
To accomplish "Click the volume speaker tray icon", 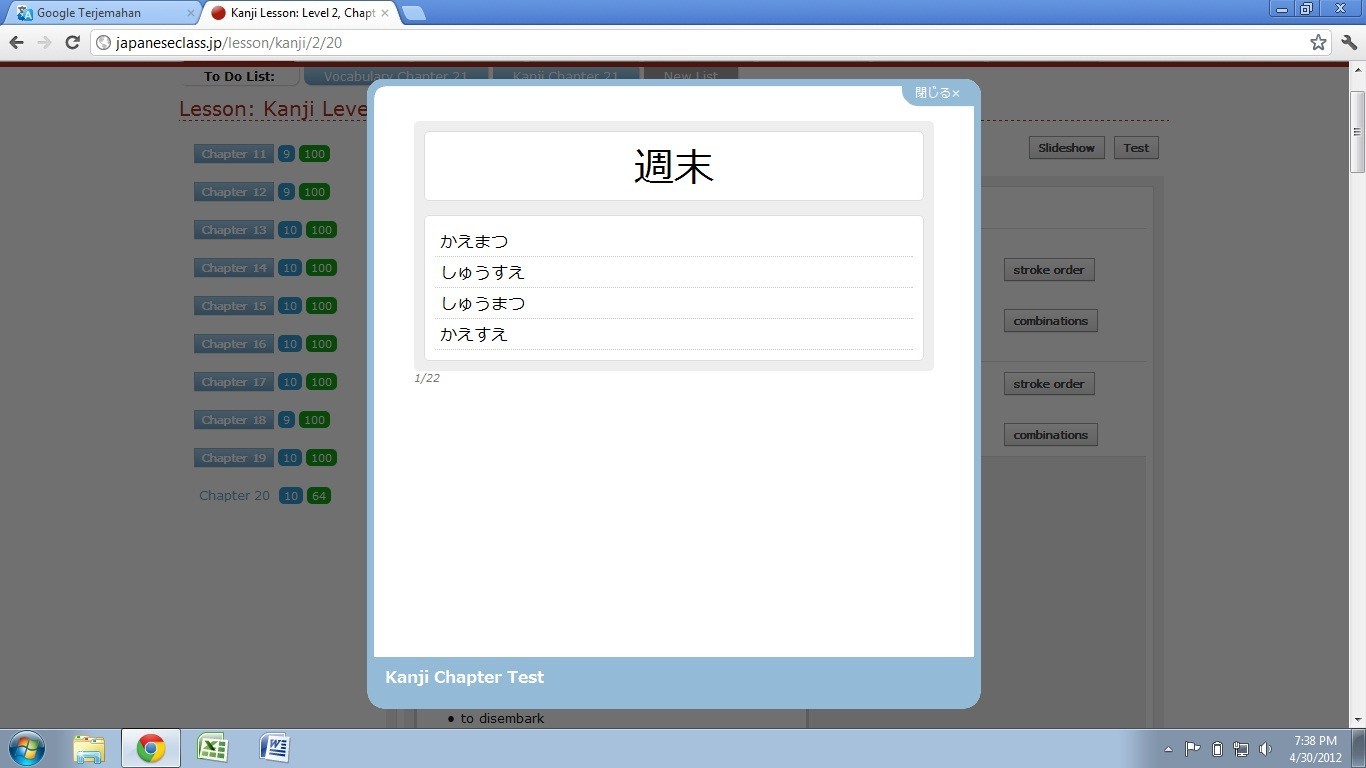I will [1265, 749].
